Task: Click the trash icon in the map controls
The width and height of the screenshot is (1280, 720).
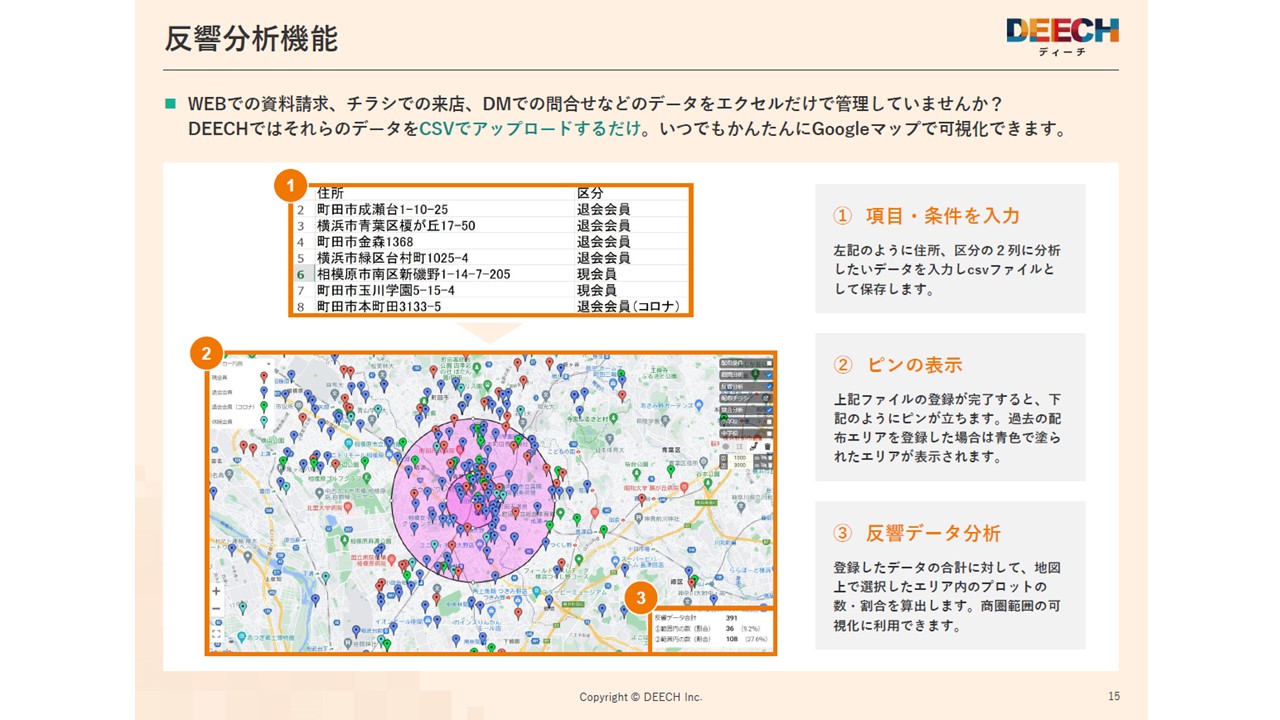Action: 769,447
